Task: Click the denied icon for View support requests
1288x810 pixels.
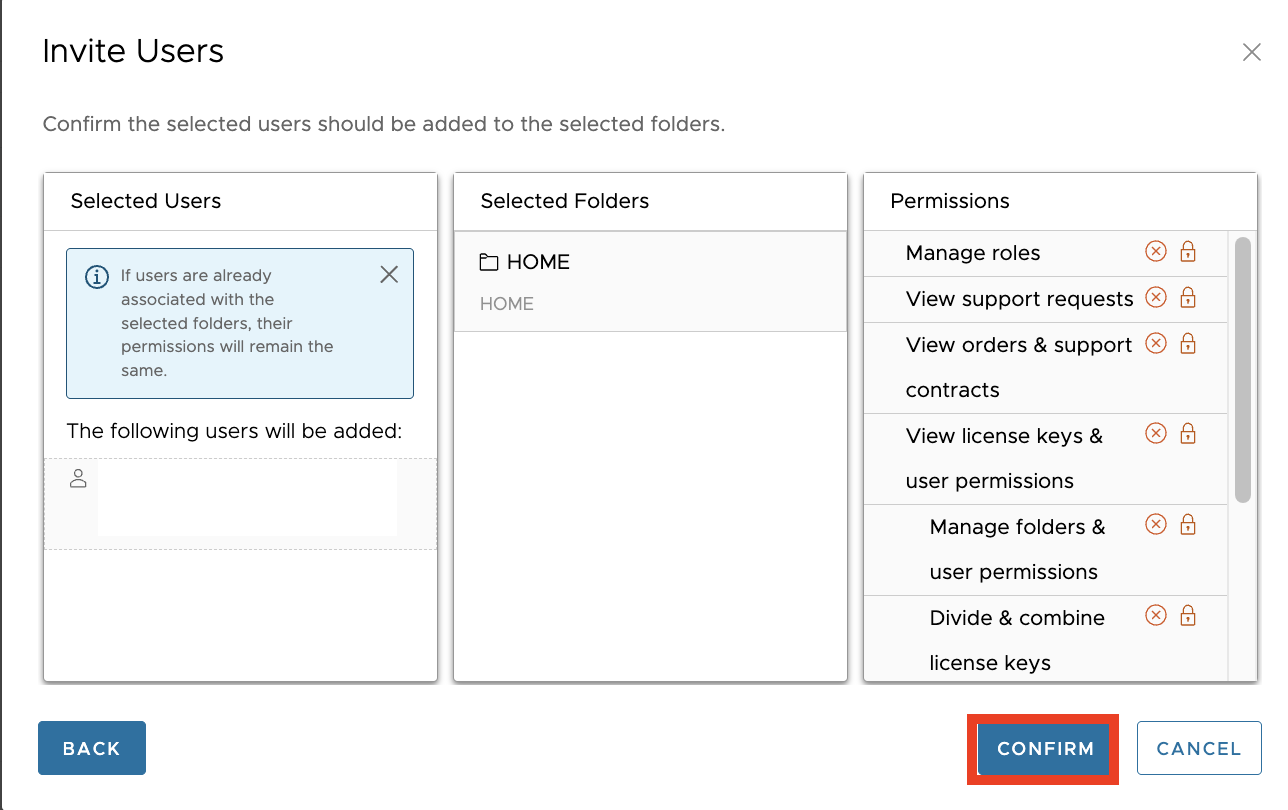Action: pyautogui.click(x=1155, y=298)
